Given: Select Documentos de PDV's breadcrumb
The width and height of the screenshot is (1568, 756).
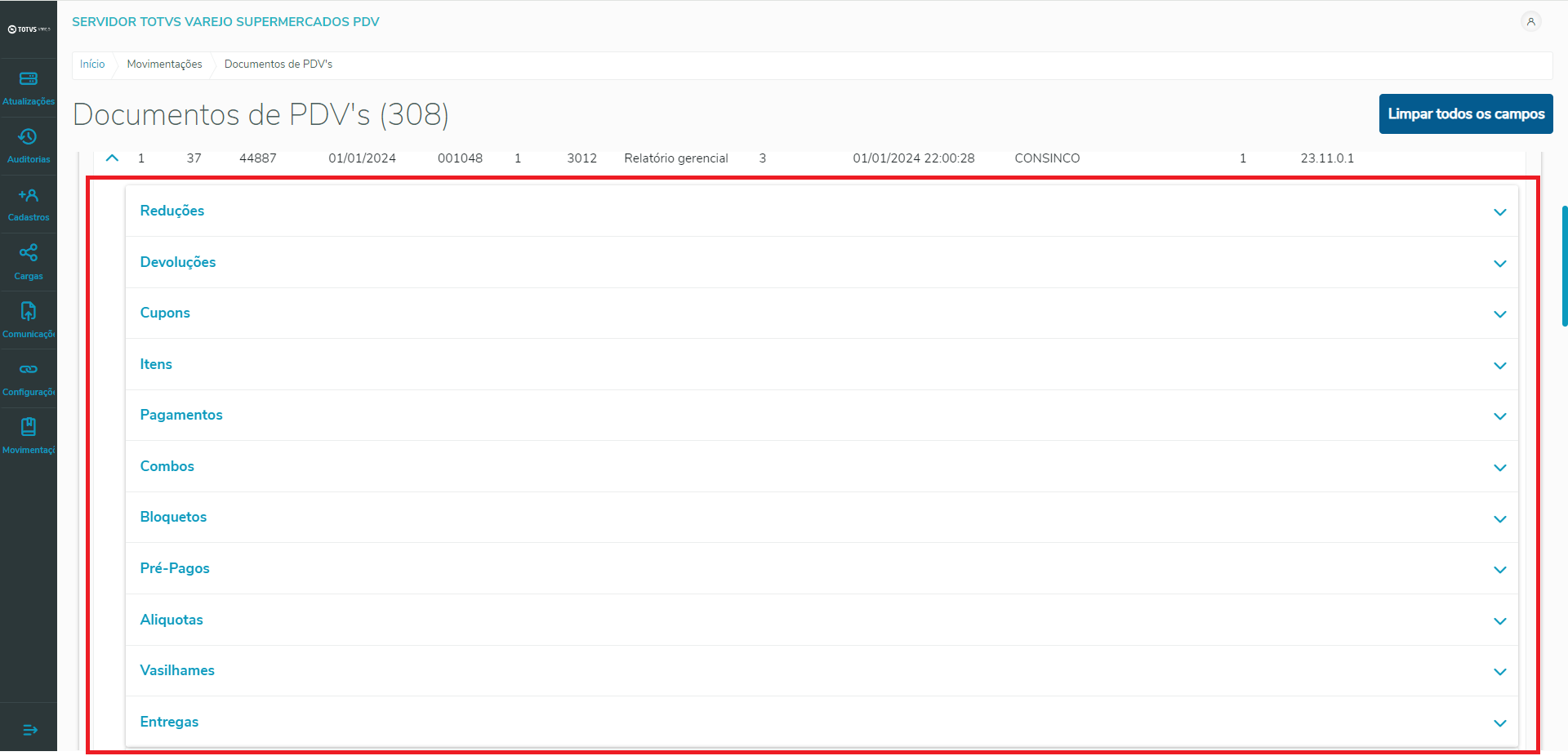Looking at the screenshot, I should tap(278, 64).
